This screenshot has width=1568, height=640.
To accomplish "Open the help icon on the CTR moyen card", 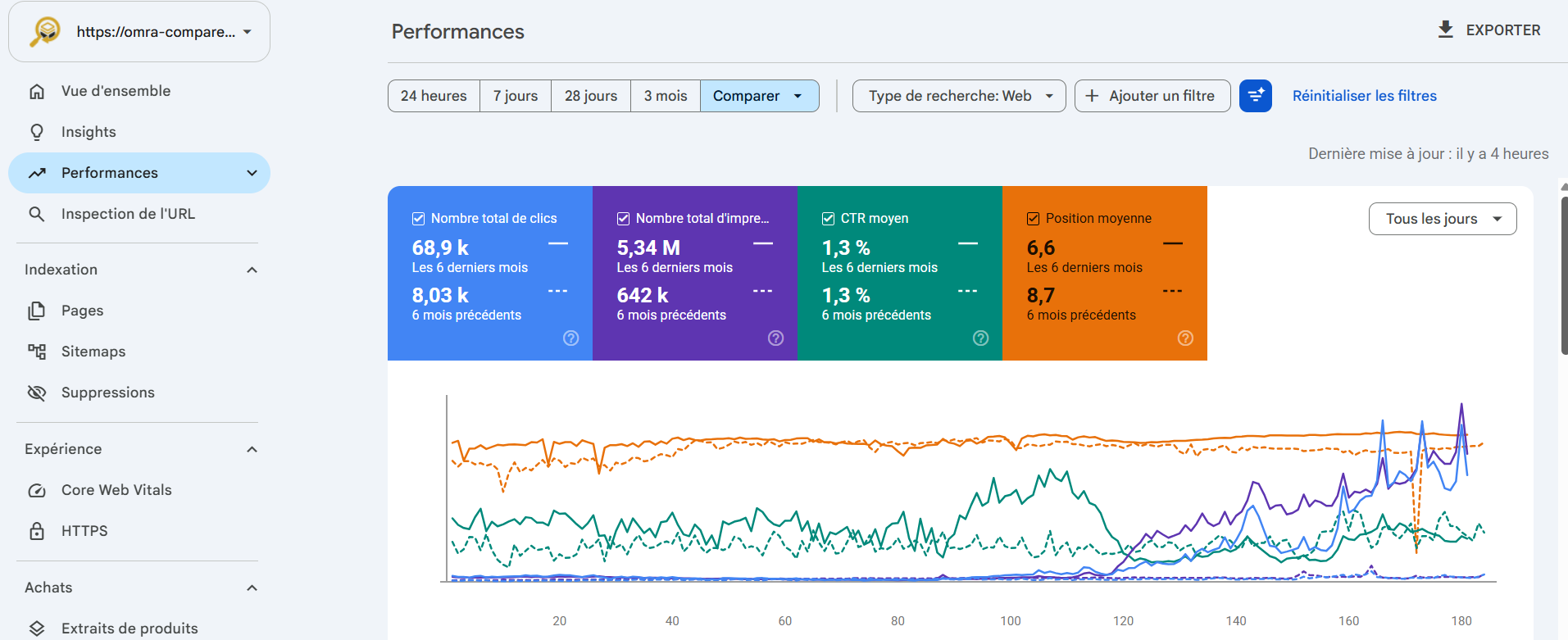I will coord(980,338).
